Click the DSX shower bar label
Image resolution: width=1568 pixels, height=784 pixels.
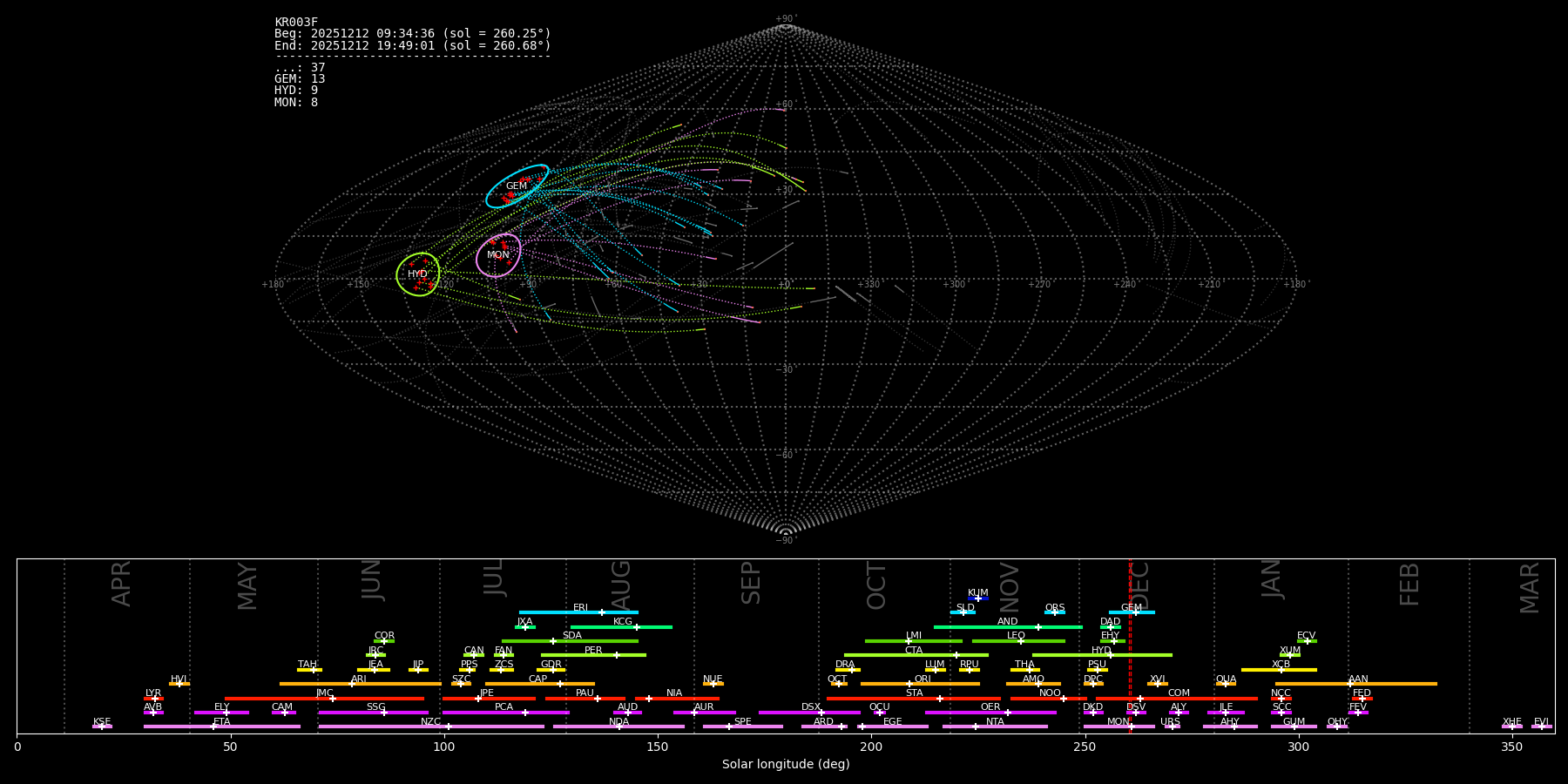point(811,707)
